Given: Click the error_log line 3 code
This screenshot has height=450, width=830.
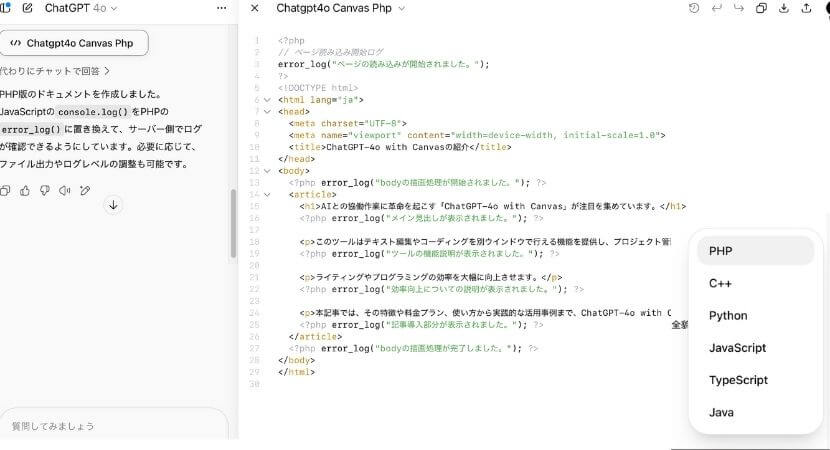Looking at the screenshot, I should 383,64.
